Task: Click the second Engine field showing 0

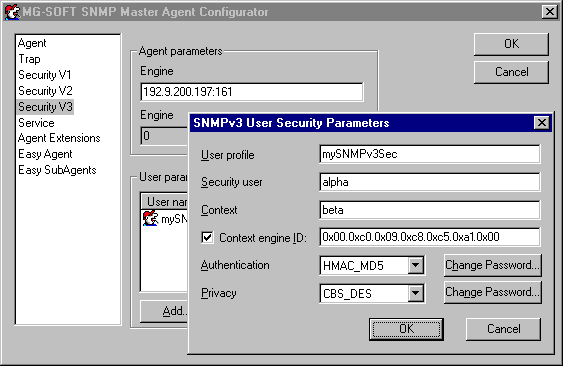Action: click(164, 136)
